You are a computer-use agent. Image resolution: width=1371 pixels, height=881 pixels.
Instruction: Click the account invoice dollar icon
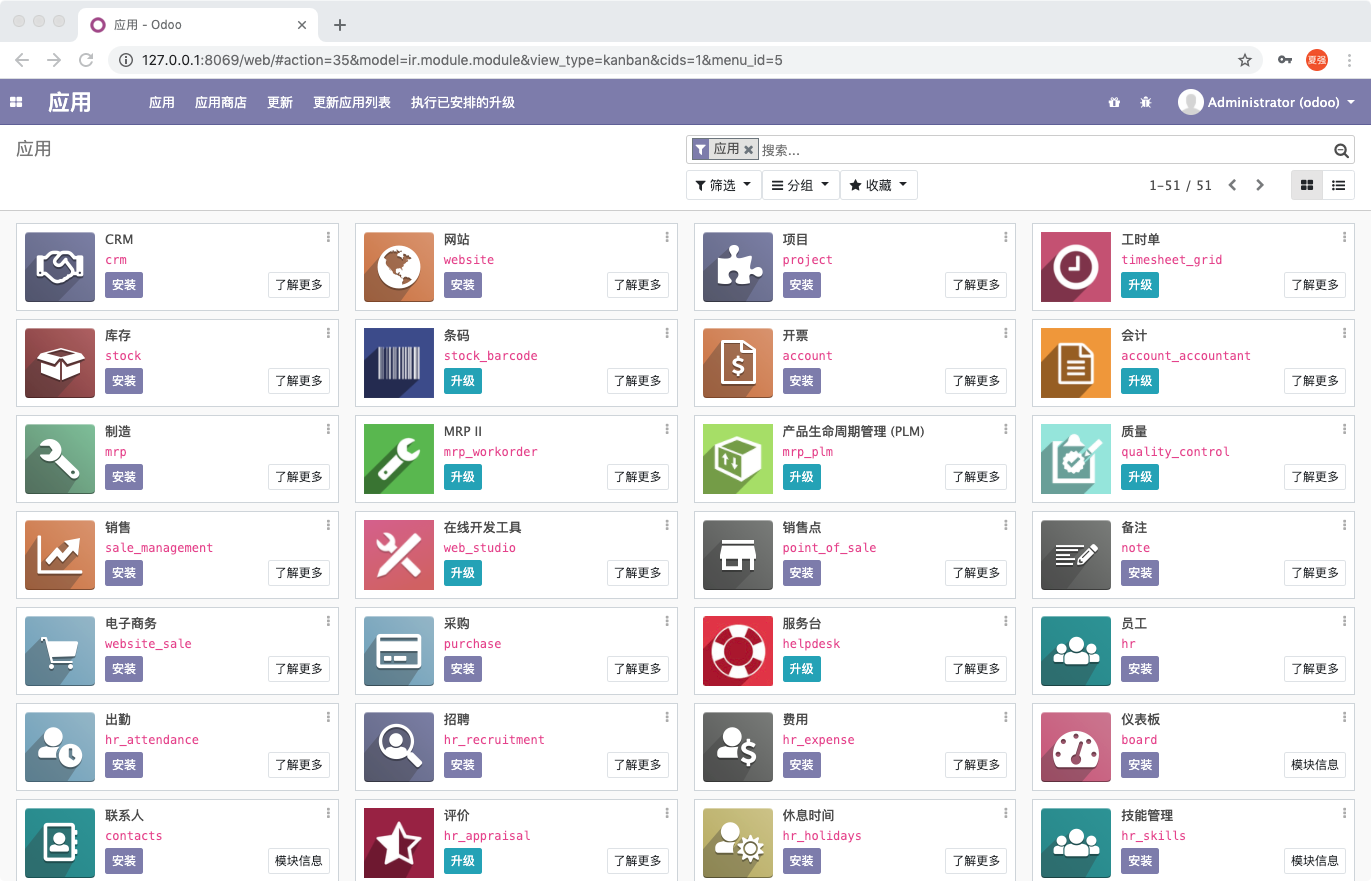pyautogui.click(x=738, y=363)
